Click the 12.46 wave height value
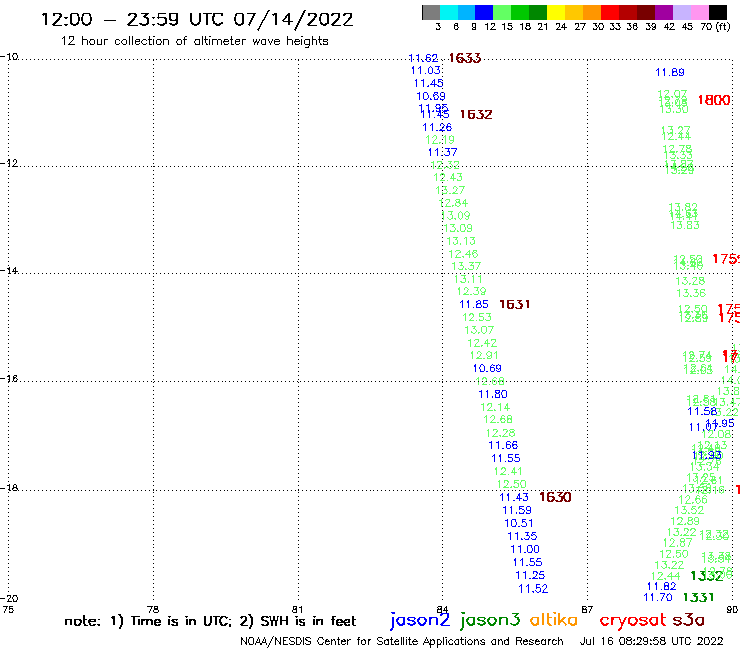This screenshot has height=650, width=740. click(463, 254)
